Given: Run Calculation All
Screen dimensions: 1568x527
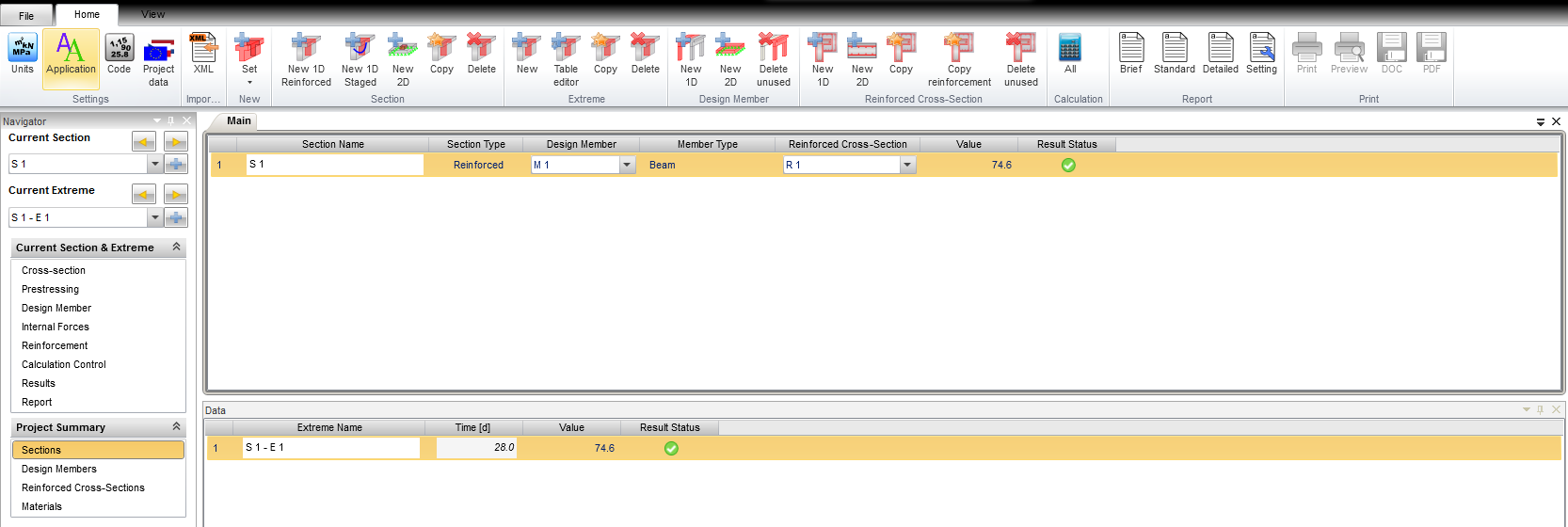Looking at the screenshot, I should [1070, 55].
